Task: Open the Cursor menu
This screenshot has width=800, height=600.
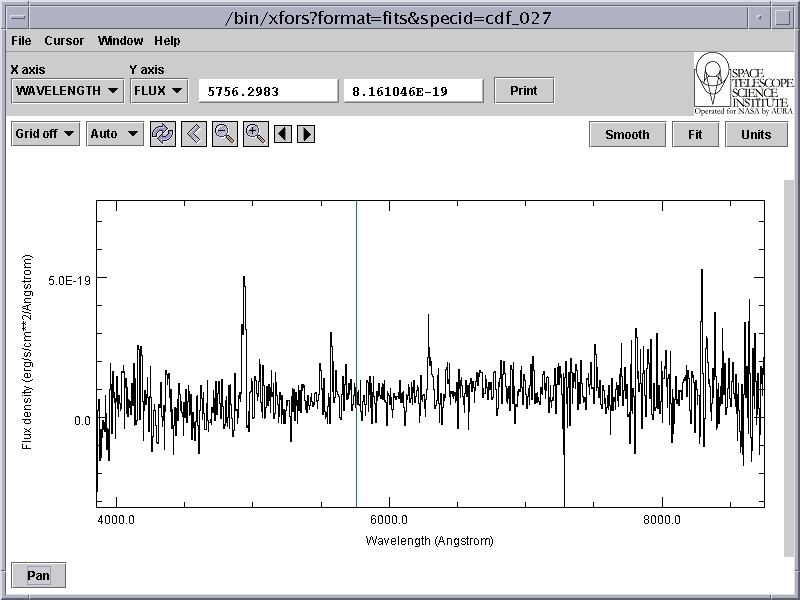Action: coord(64,41)
